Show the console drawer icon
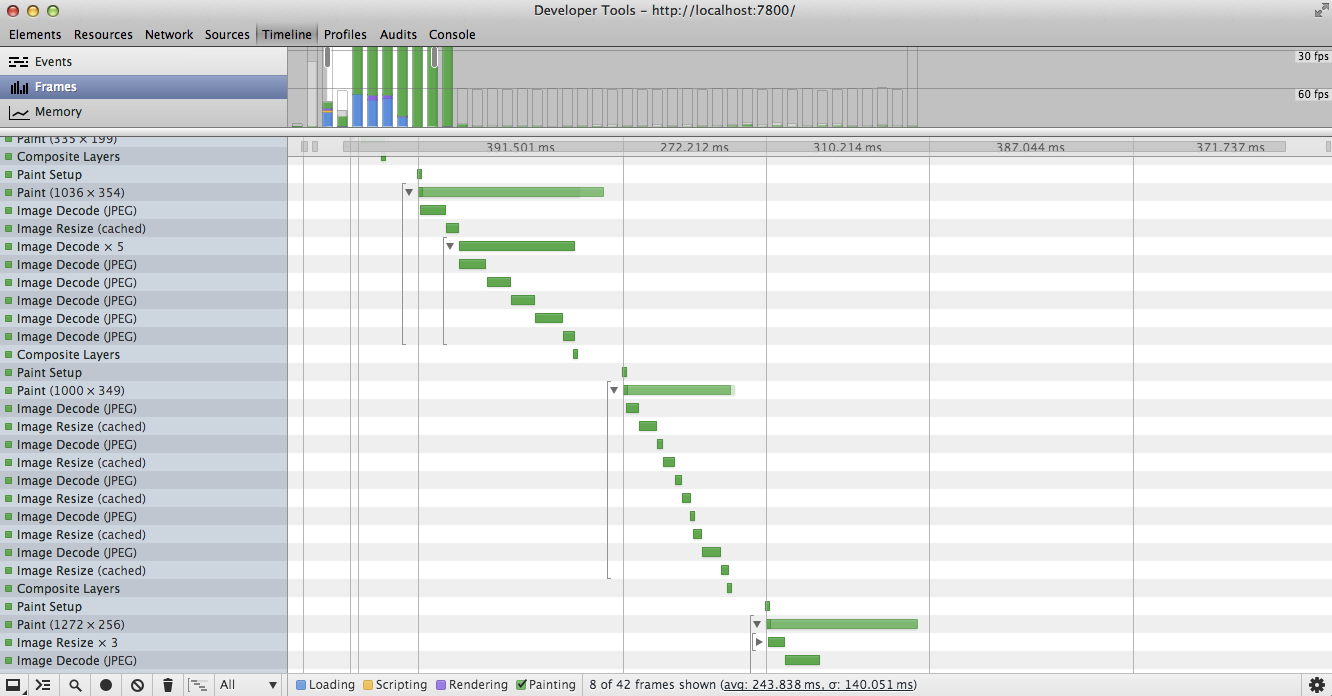1332x696 pixels. 43,685
